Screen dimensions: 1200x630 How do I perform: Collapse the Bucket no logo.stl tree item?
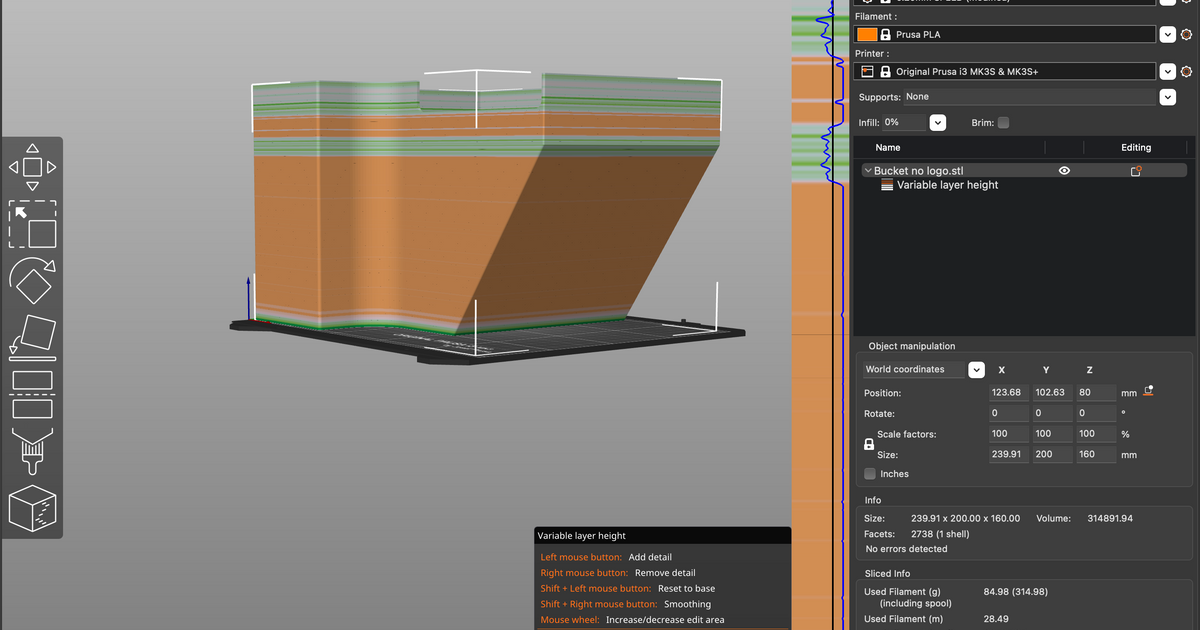pyautogui.click(x=868, y=171)
